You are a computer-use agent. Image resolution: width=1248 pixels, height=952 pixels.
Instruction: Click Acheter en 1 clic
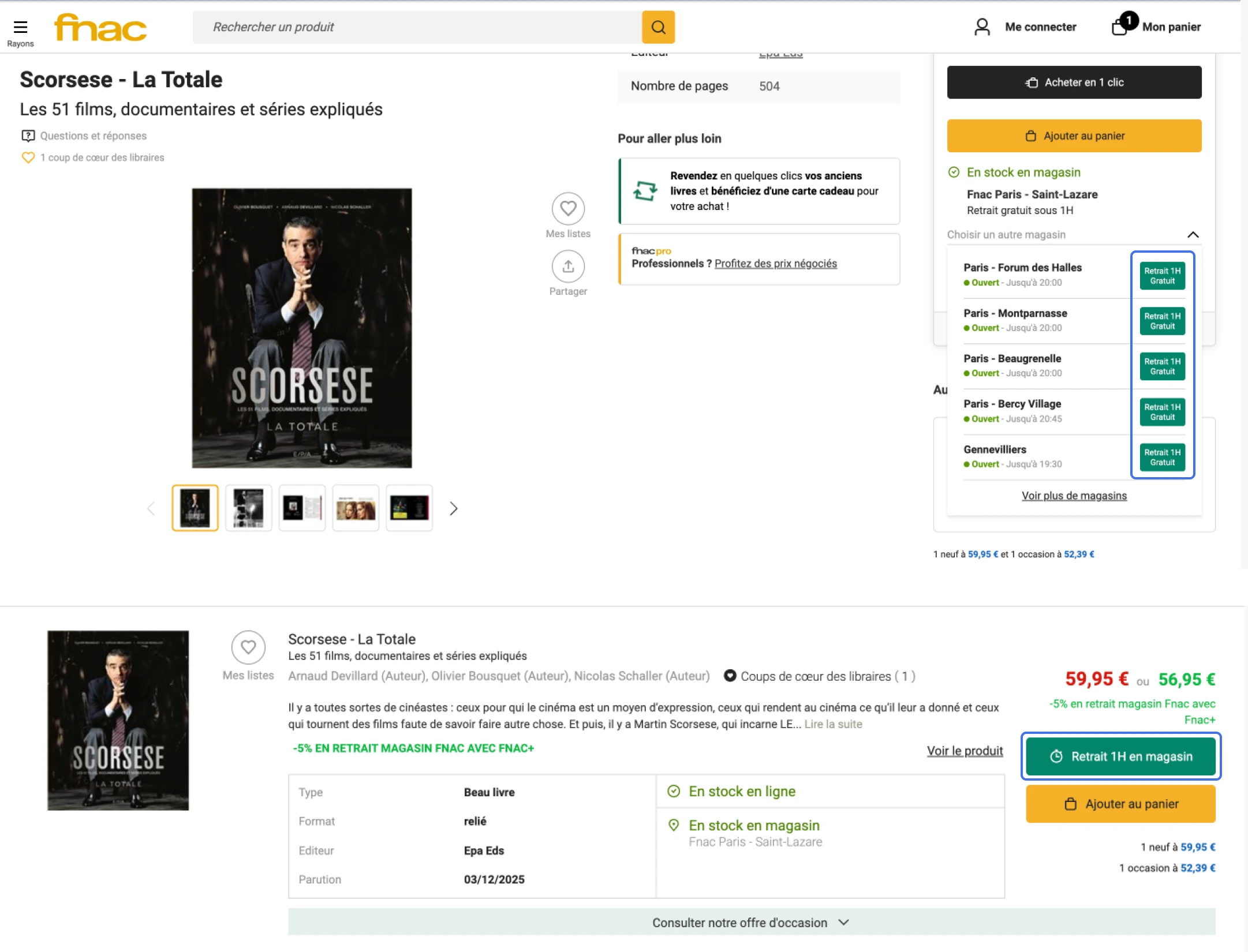click(x=1073, y=82)
